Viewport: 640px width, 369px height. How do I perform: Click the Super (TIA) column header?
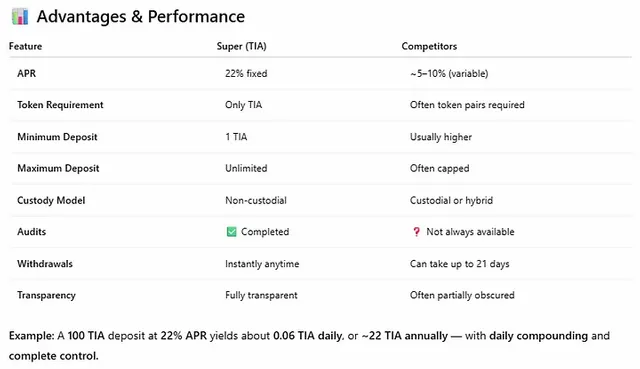[242, 46]
